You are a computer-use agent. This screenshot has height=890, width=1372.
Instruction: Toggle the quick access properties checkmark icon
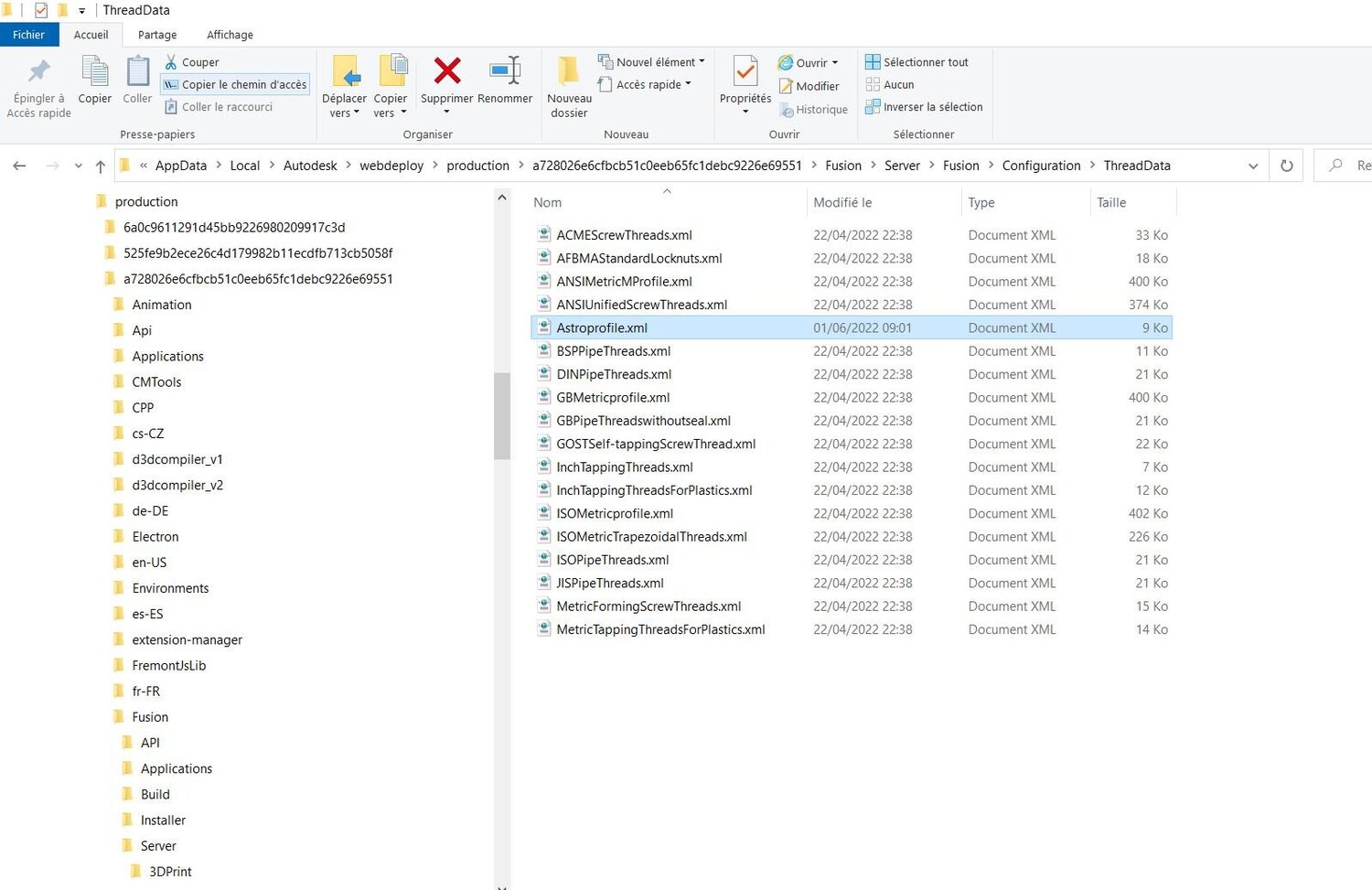pyautogui.click(x=41, y=10)
